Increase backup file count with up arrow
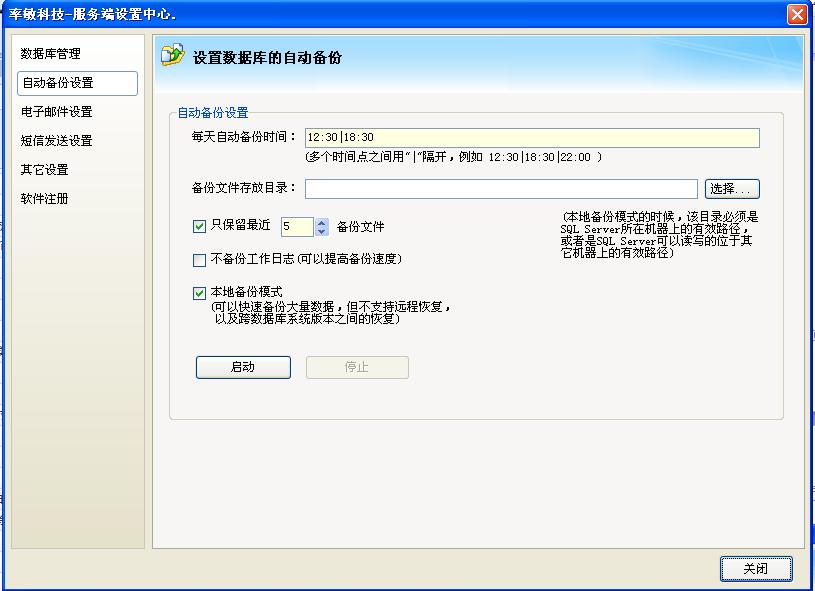Screen dimensions: 815x591 click(322, 222)
